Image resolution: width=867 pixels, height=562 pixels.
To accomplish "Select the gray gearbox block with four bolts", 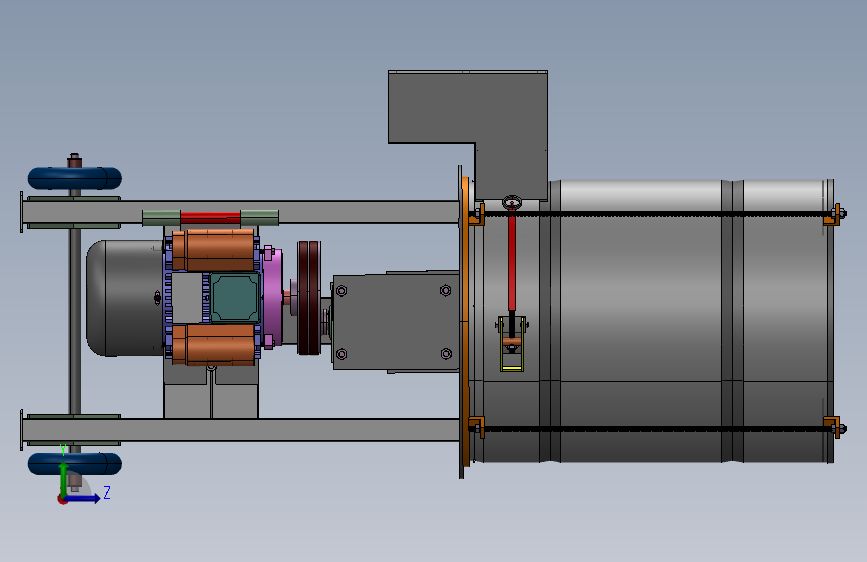I will (396, 322).
